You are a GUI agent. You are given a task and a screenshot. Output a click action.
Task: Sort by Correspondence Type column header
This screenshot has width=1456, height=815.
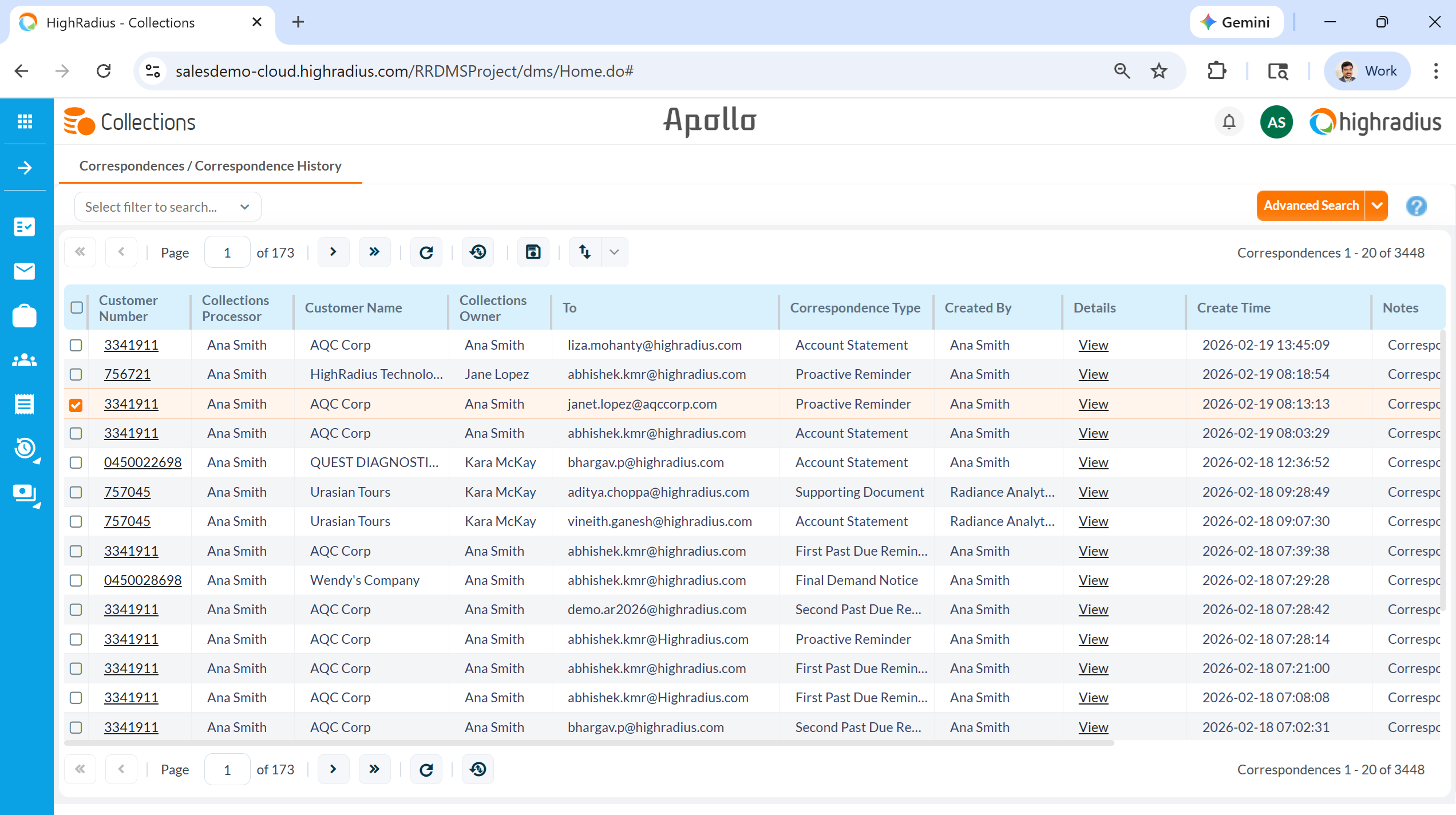click(855, 308)
